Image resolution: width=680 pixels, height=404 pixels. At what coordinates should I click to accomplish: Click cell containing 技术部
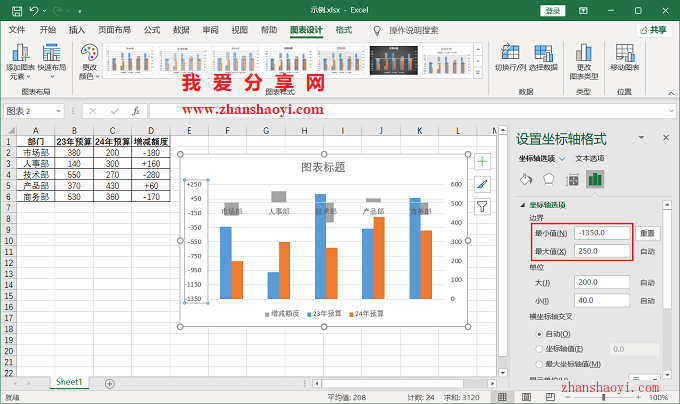click(36, 175)
